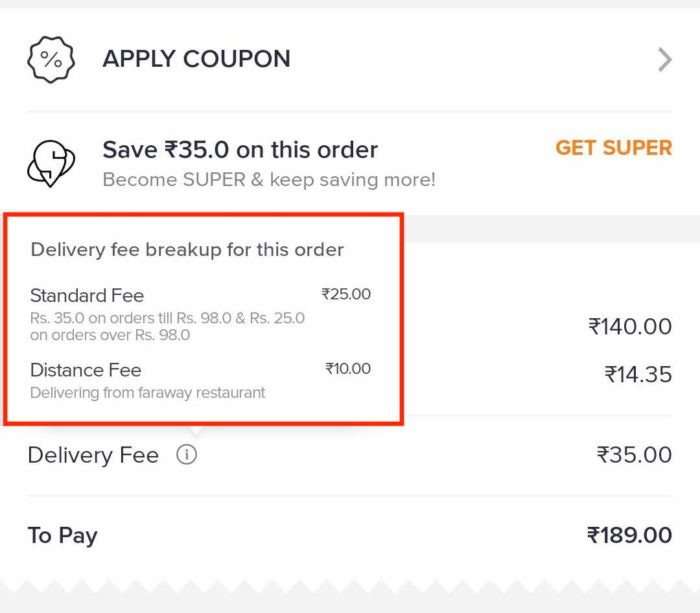Click the Delivery fee breakup tooltip title
700x613 pixels.
187,250
